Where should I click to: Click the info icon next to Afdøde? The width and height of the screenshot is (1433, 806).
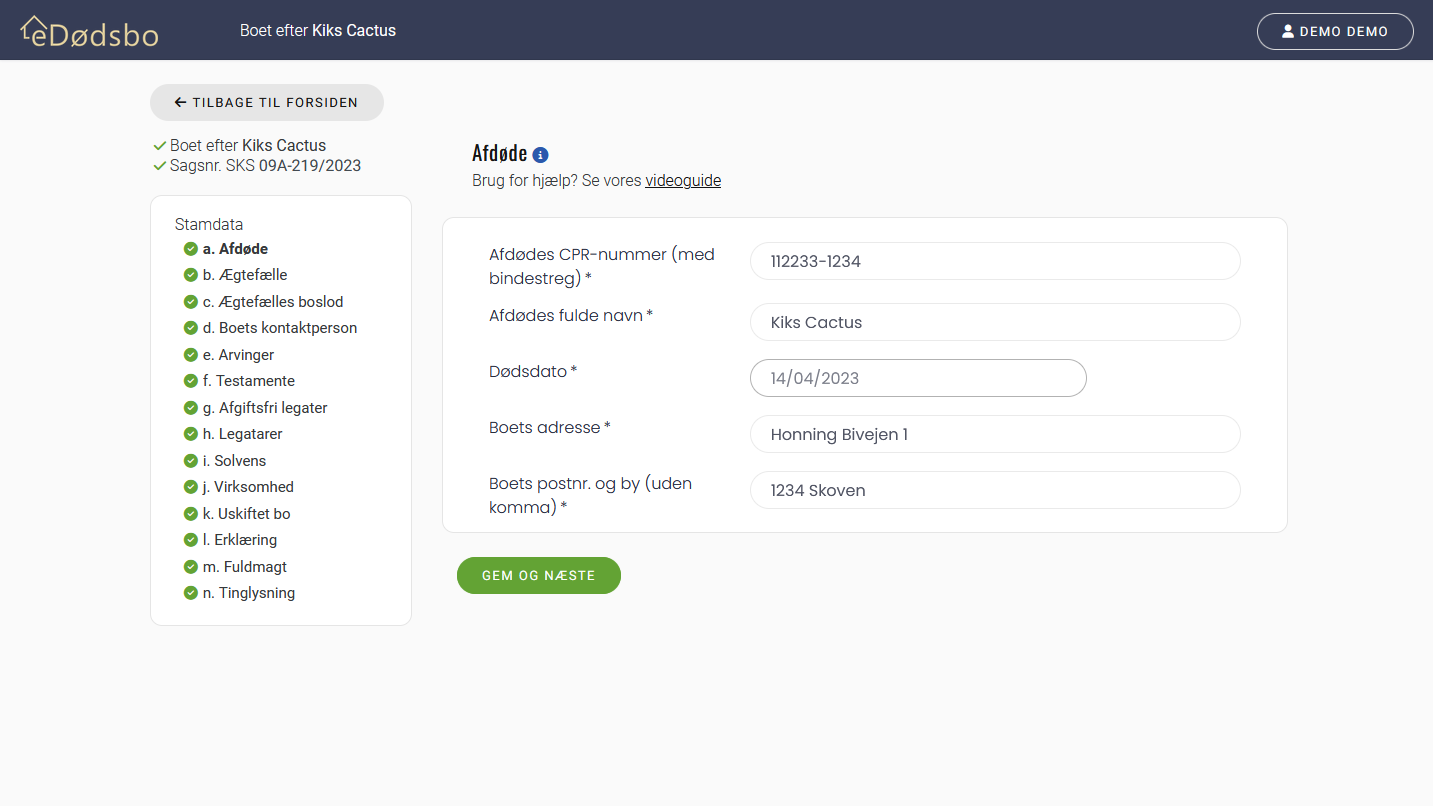coord(540,155)
